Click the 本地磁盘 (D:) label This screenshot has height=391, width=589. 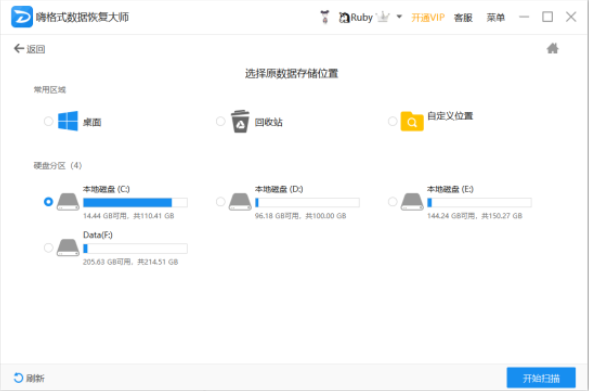tap(279, 189)
